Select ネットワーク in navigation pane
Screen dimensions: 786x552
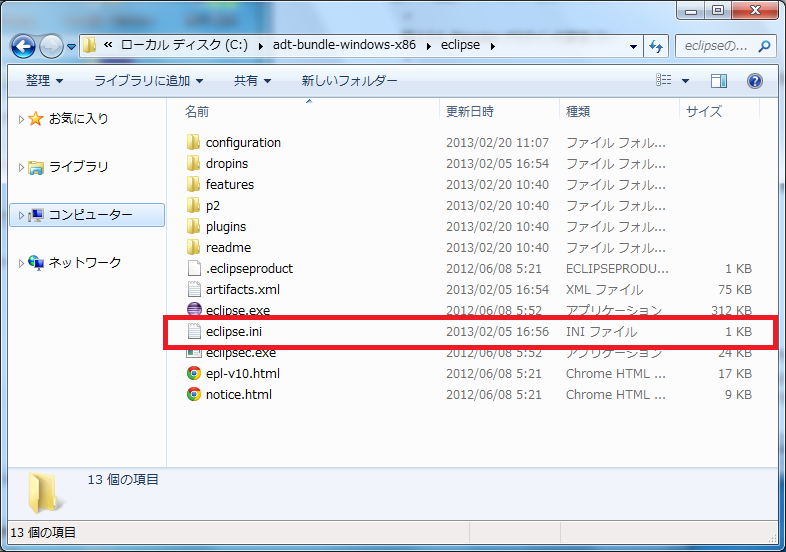[85, 263]
